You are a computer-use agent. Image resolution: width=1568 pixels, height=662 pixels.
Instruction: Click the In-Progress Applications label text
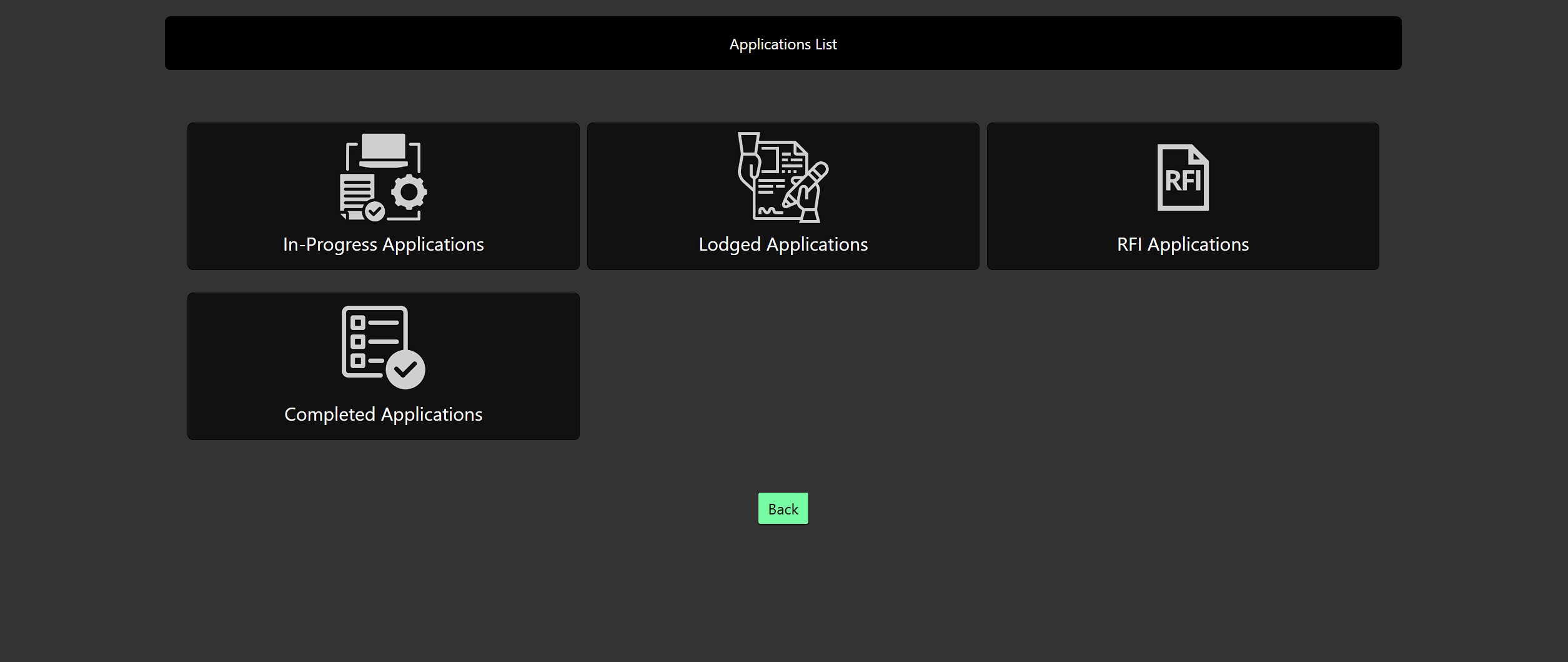pos(382,244)
